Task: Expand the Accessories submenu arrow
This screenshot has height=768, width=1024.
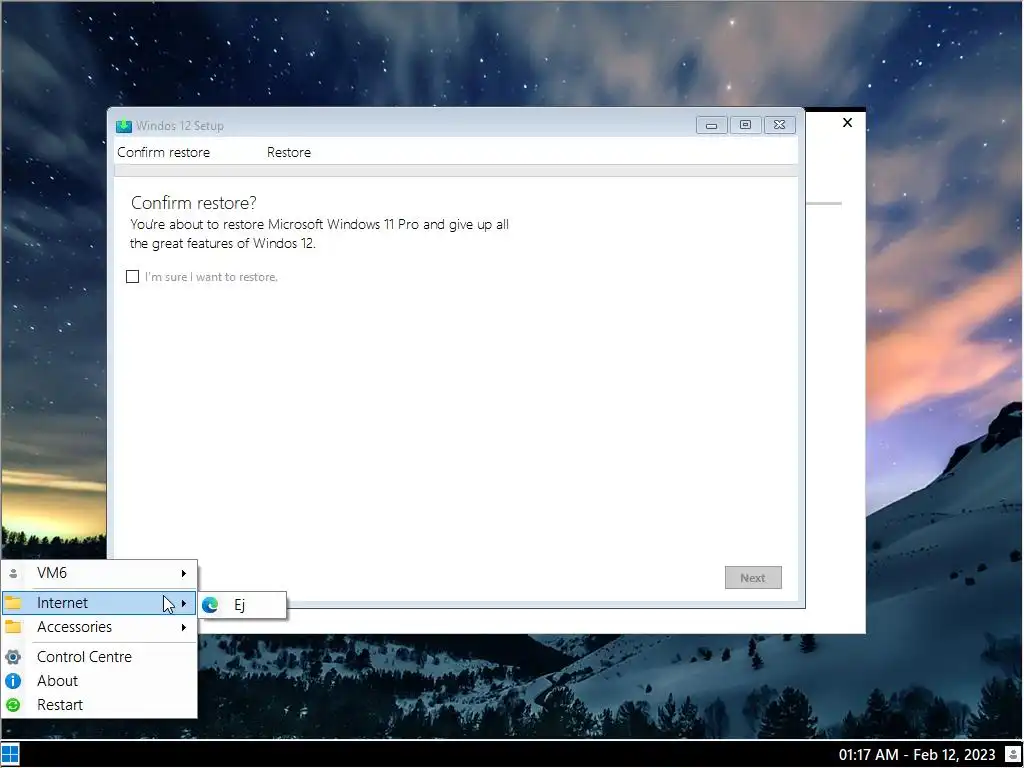Action: [184, 628]
